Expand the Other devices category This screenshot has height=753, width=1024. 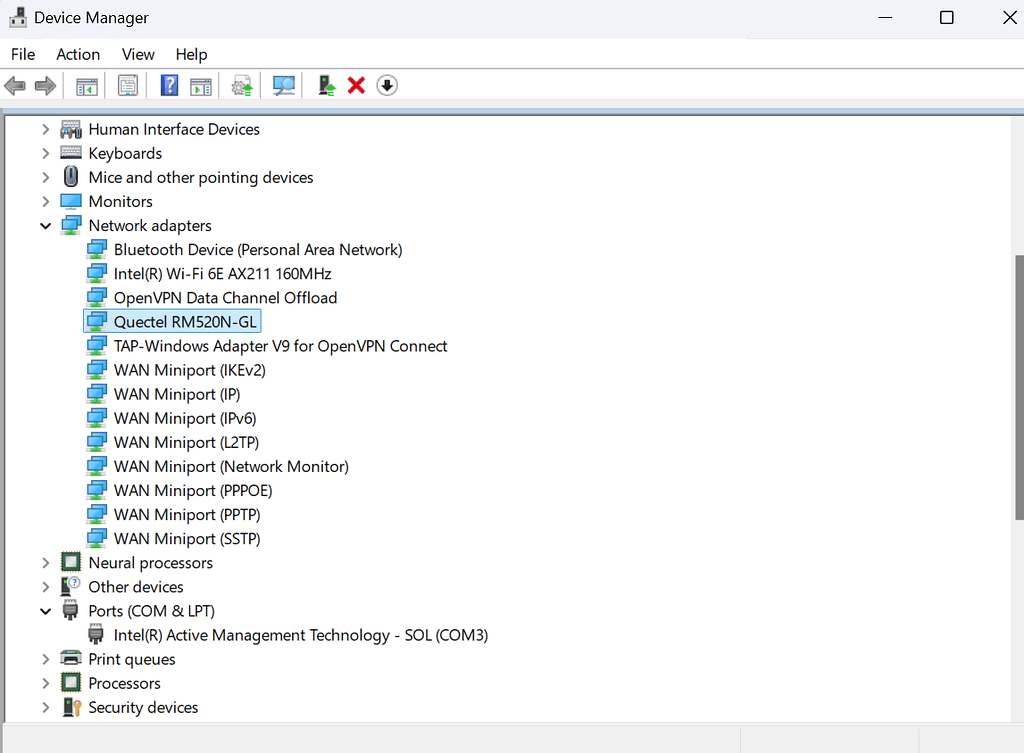(x=45, y=586)
